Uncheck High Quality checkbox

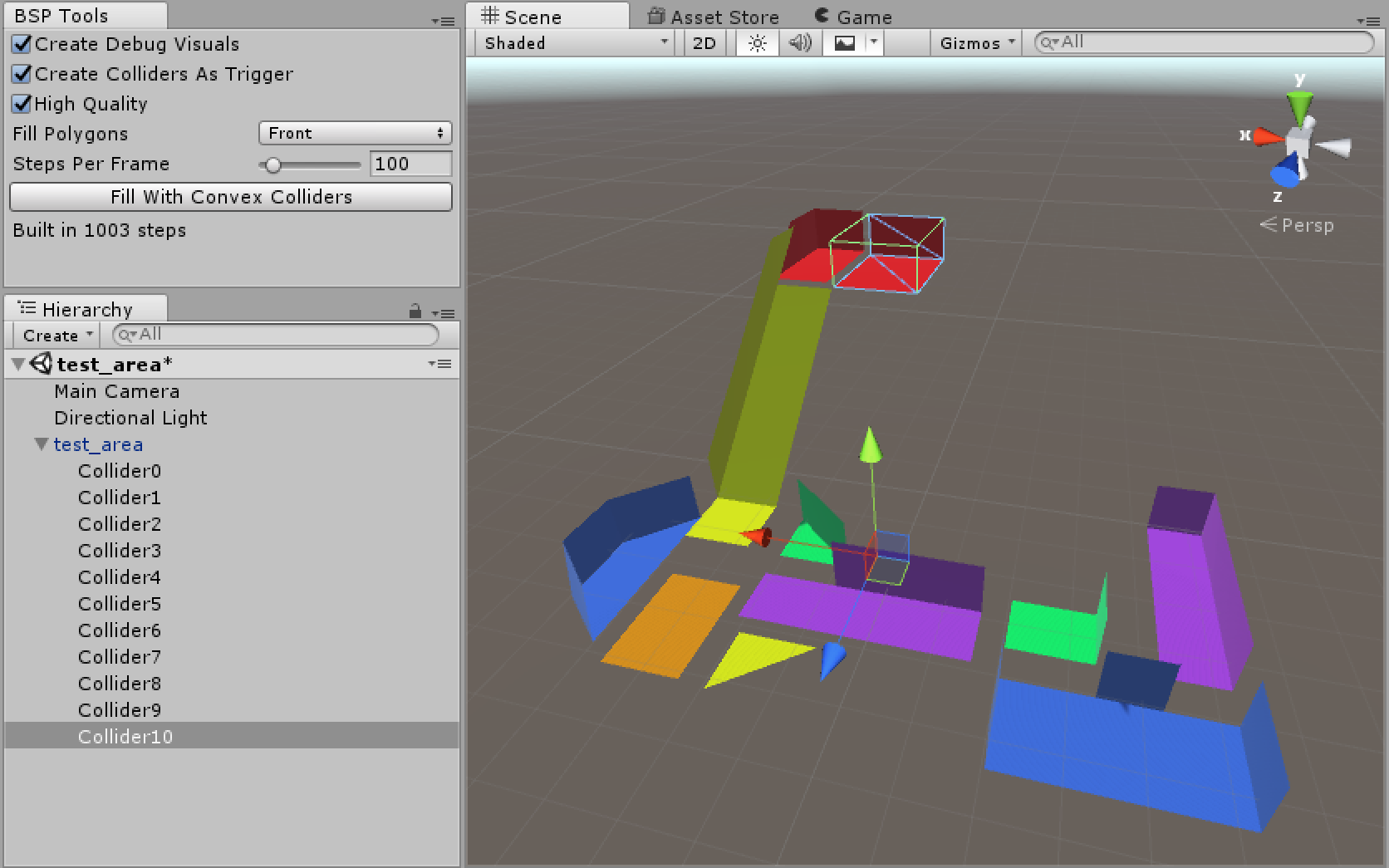(x=22, y=104)
